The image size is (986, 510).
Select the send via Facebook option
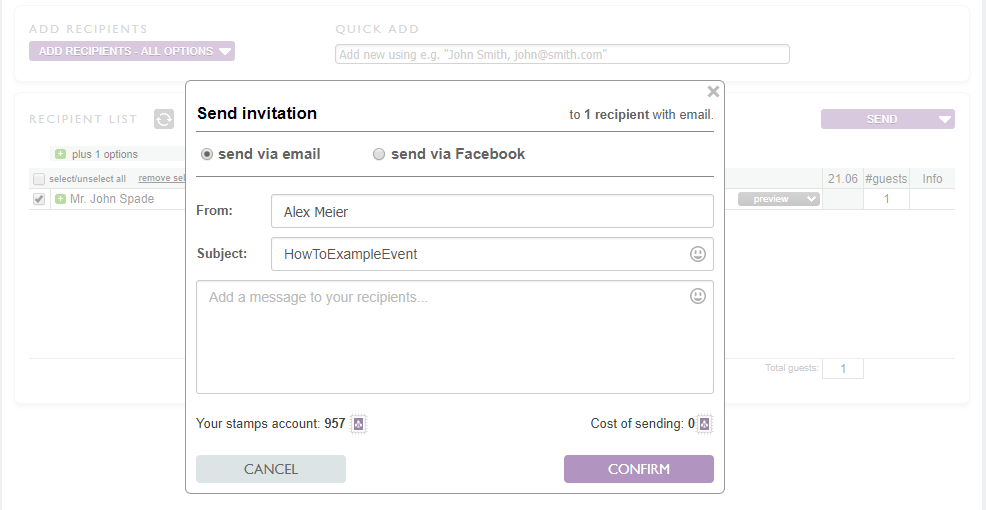coord(379,154)
